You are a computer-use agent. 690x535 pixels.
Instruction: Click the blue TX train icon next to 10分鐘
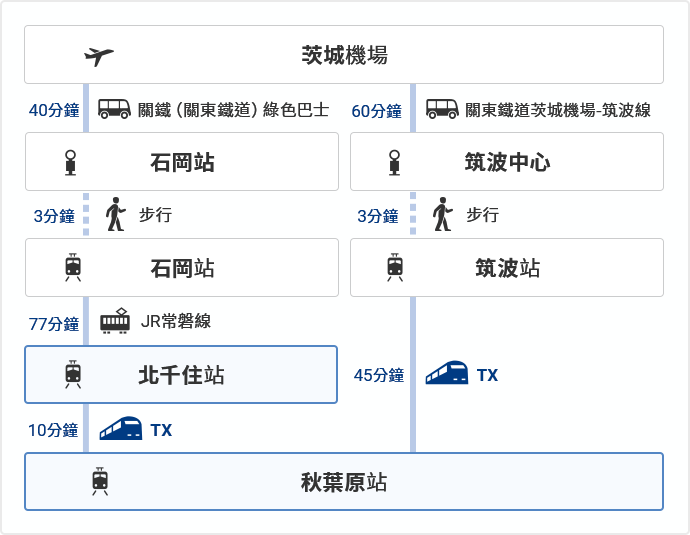pos(121,428)
